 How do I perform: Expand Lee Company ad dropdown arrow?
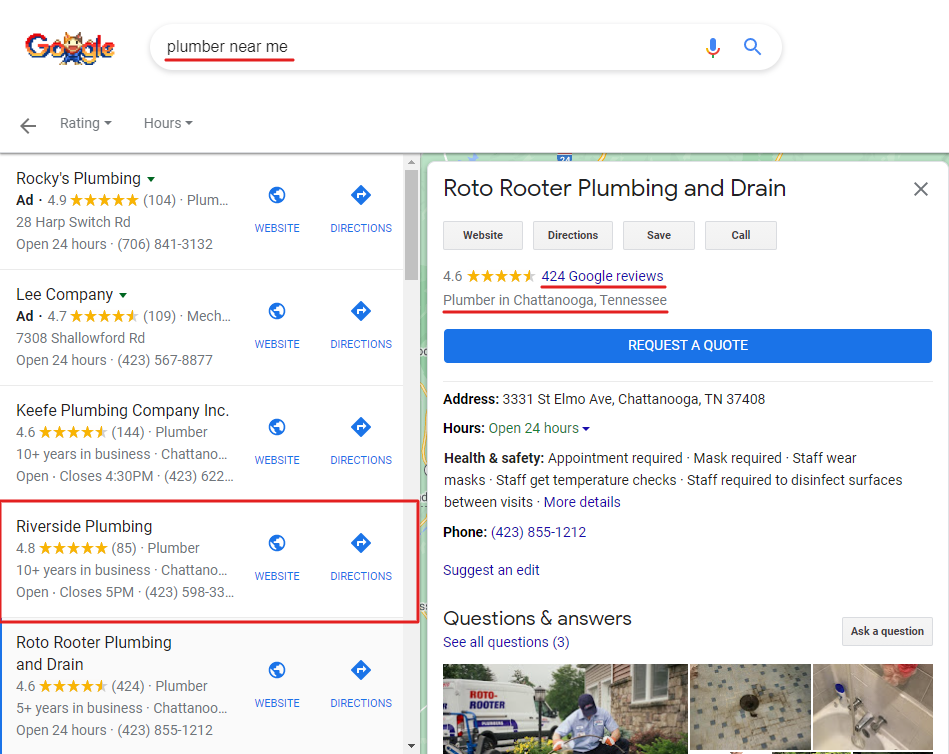[x=123, y=295]
